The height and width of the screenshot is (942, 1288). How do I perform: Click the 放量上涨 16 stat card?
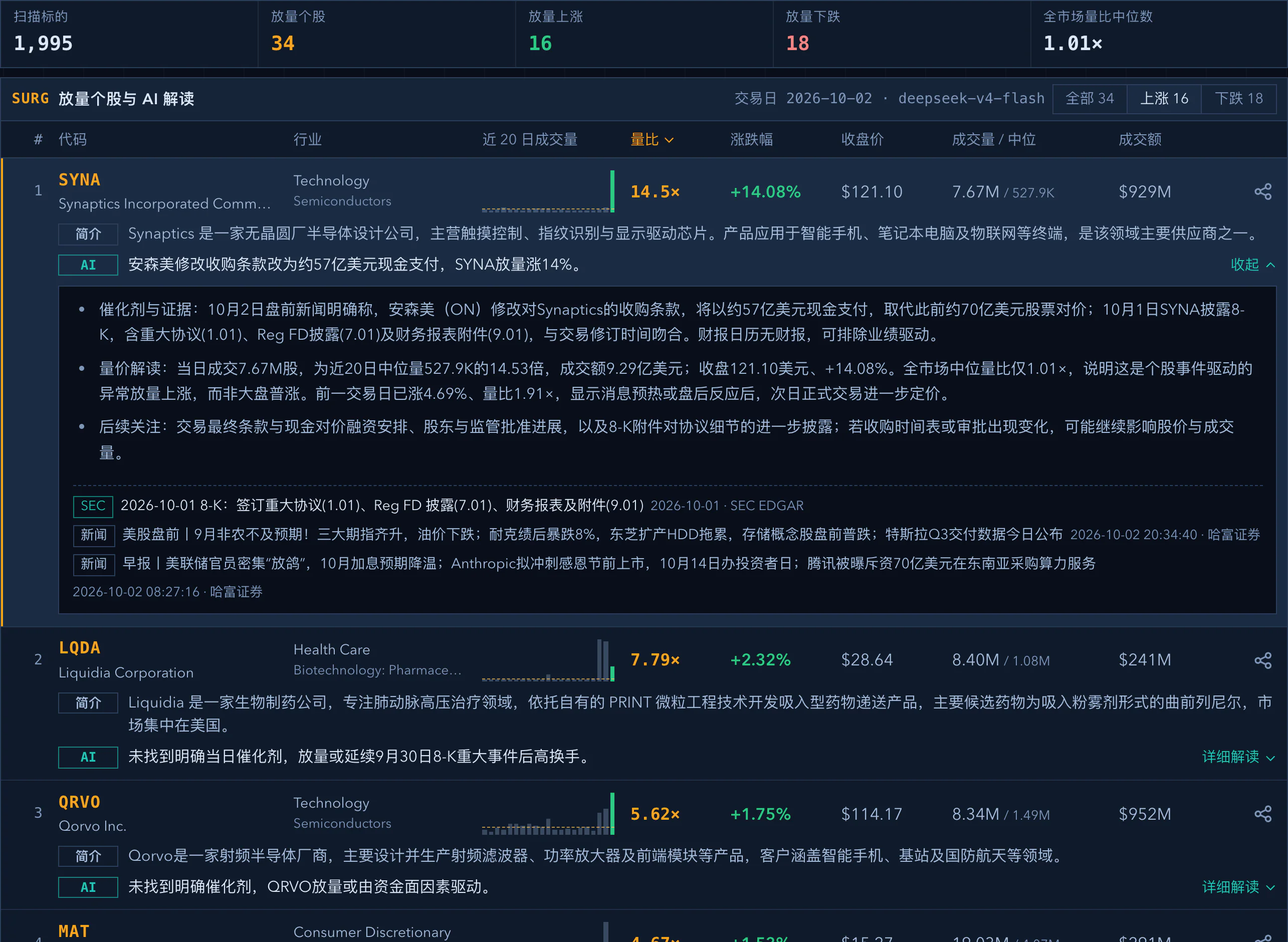click(x=645, y=34)
